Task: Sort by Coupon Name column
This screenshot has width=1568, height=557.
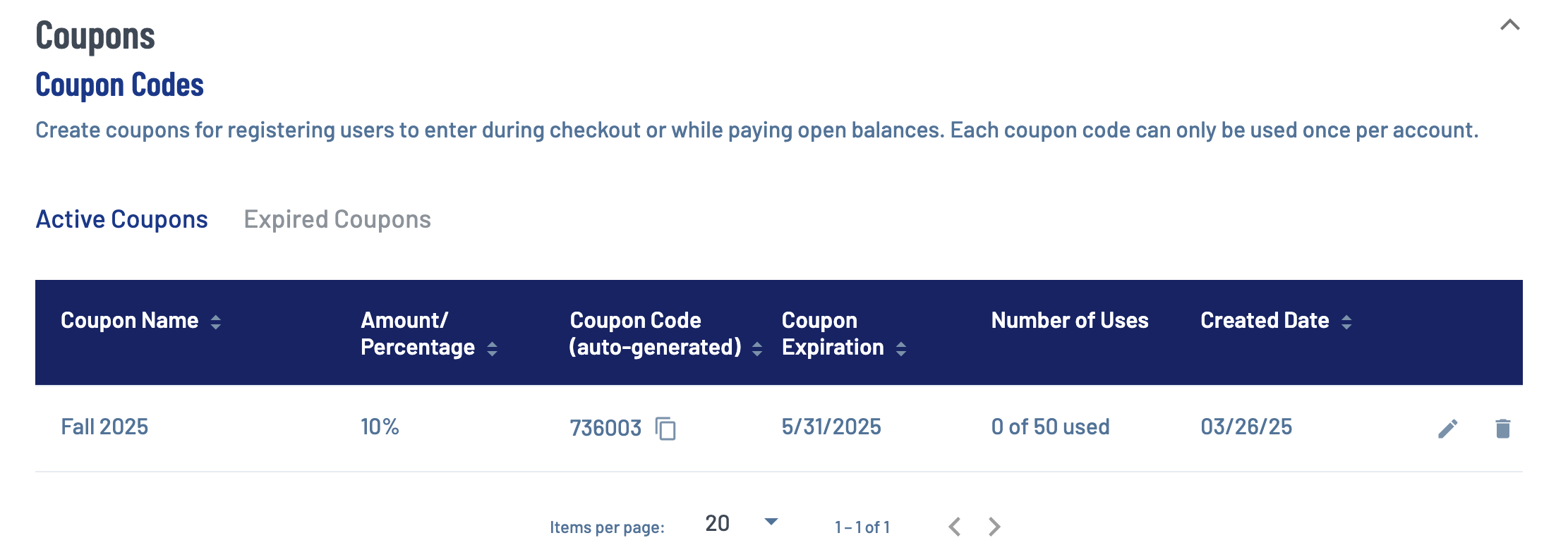Action: click(x=216, y=322)
